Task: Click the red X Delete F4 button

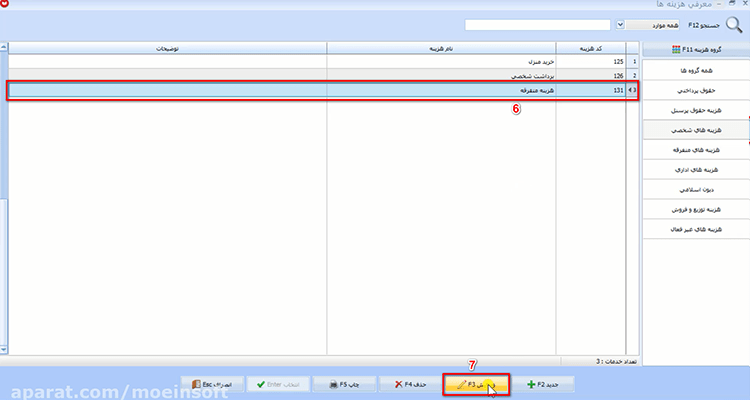Action: point(410,384)
